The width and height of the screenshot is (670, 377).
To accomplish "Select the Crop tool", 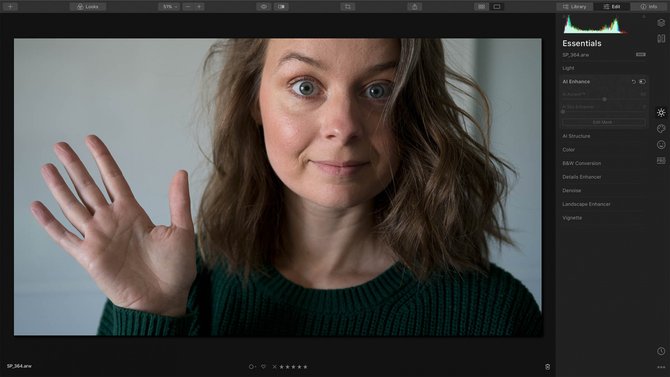I will [348, 6].
